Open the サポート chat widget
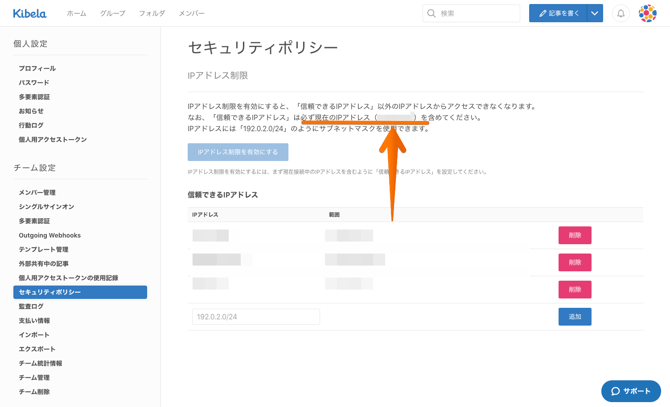The width and height of the screenshot is (670, 407). 630,391
